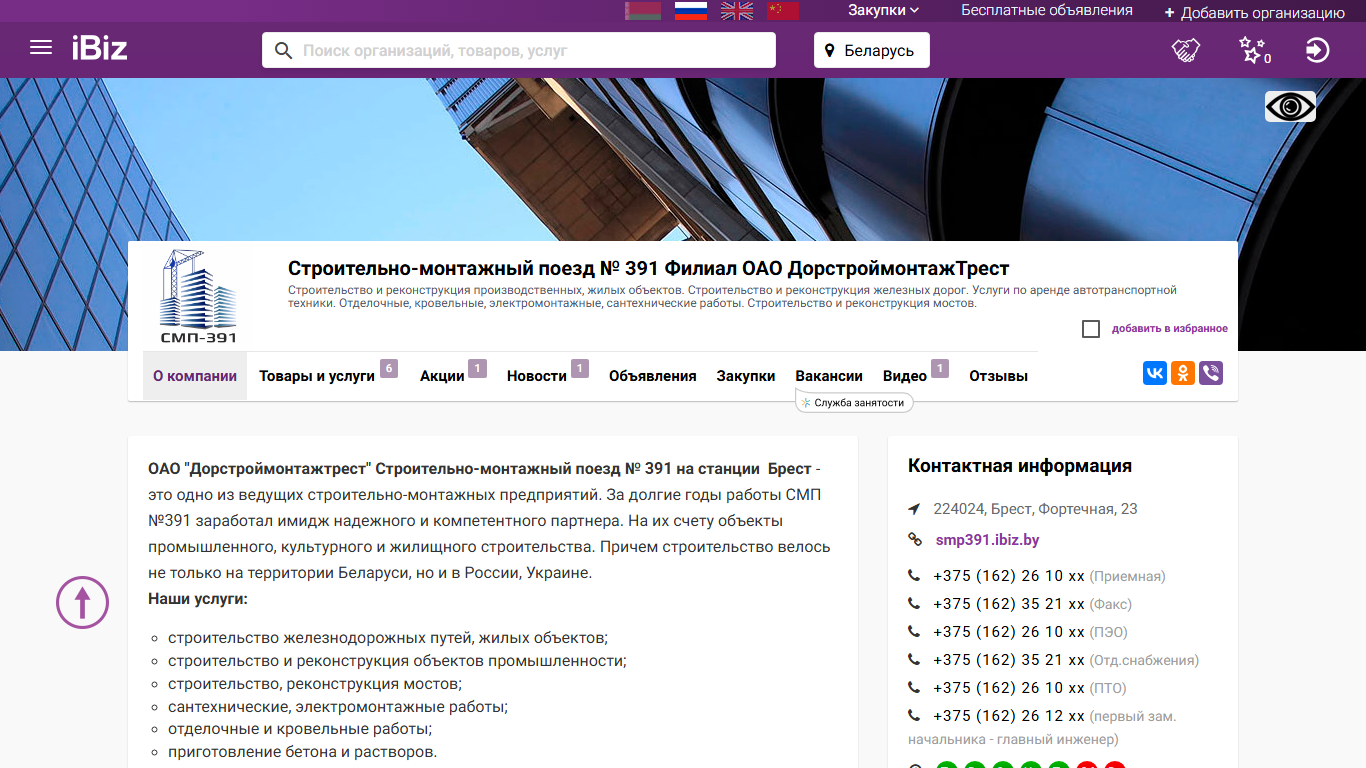
Task: Open the Вакансии tab
Action: 829,376
